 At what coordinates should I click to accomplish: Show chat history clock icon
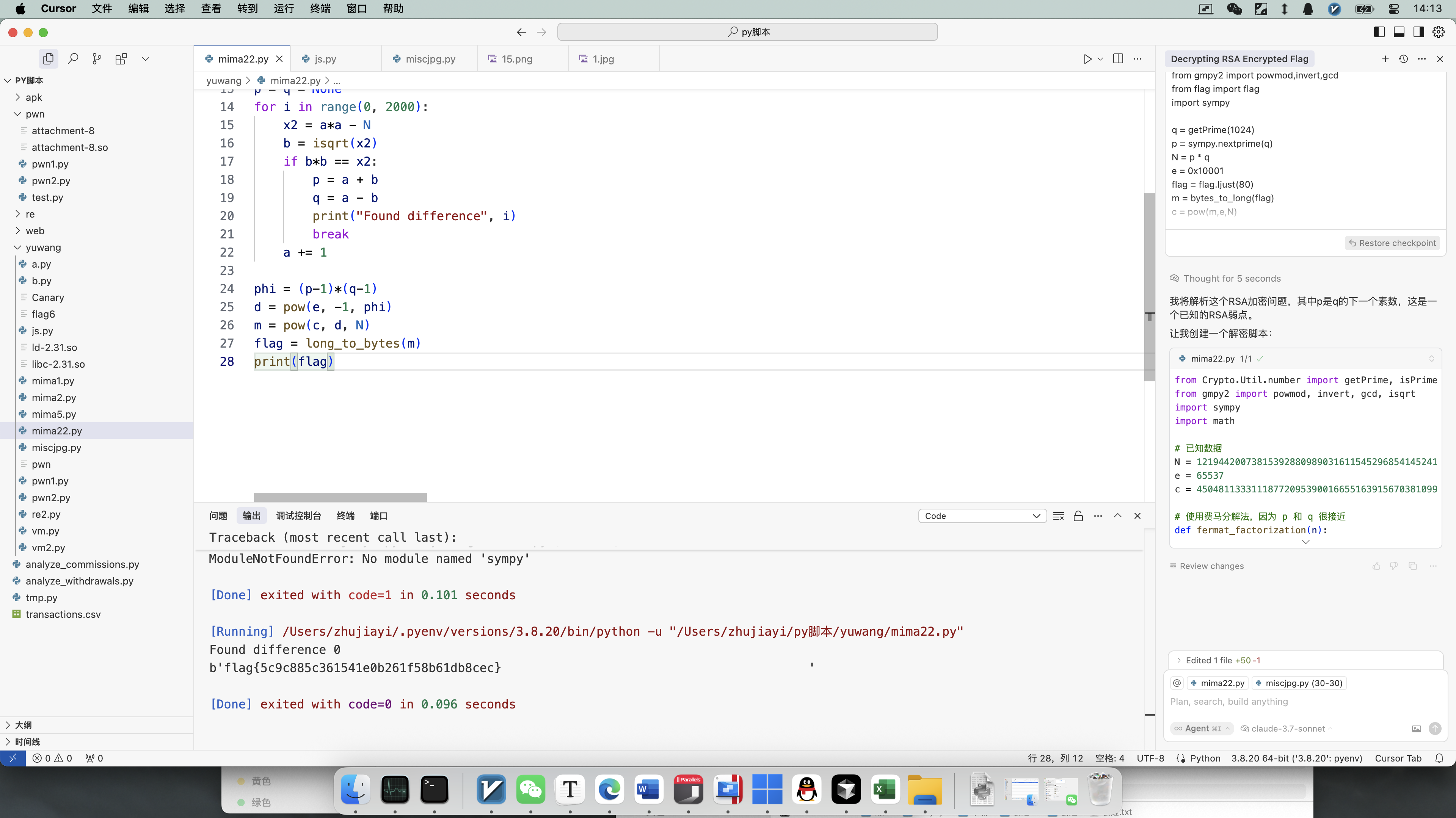pos(1403,59)
